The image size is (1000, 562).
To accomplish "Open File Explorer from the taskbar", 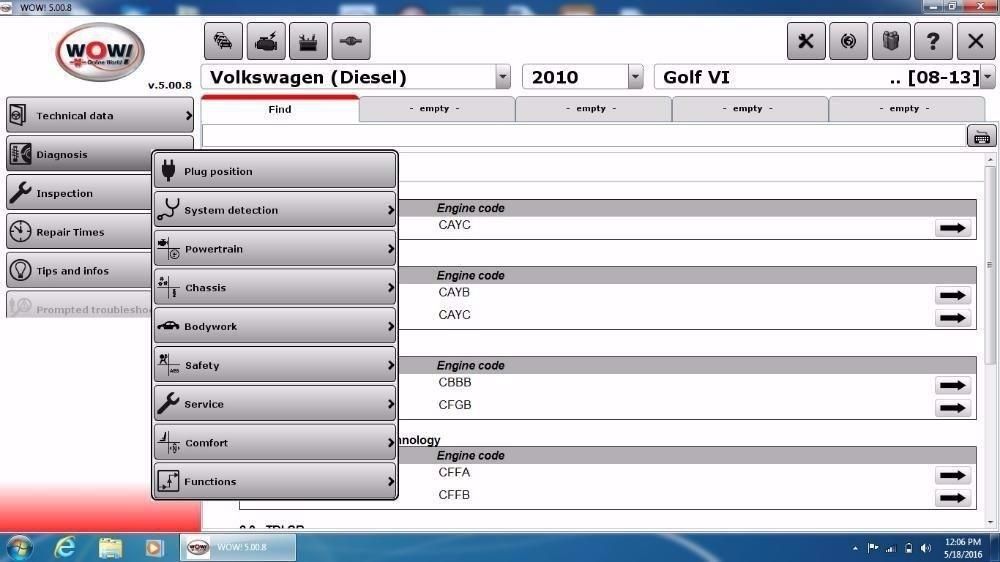I will point(110,547).
